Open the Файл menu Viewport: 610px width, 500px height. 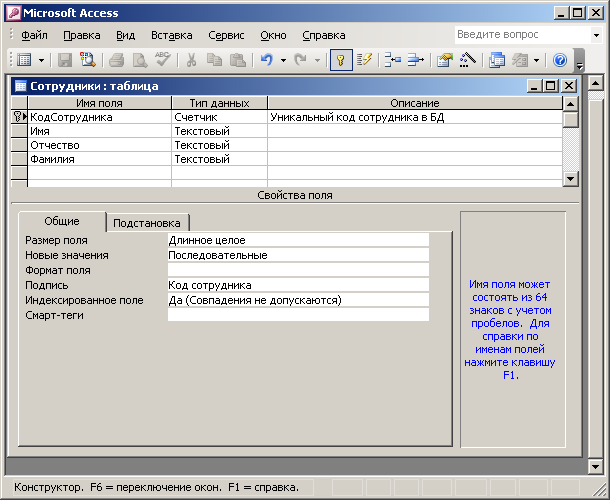click(x=34, y=35)
